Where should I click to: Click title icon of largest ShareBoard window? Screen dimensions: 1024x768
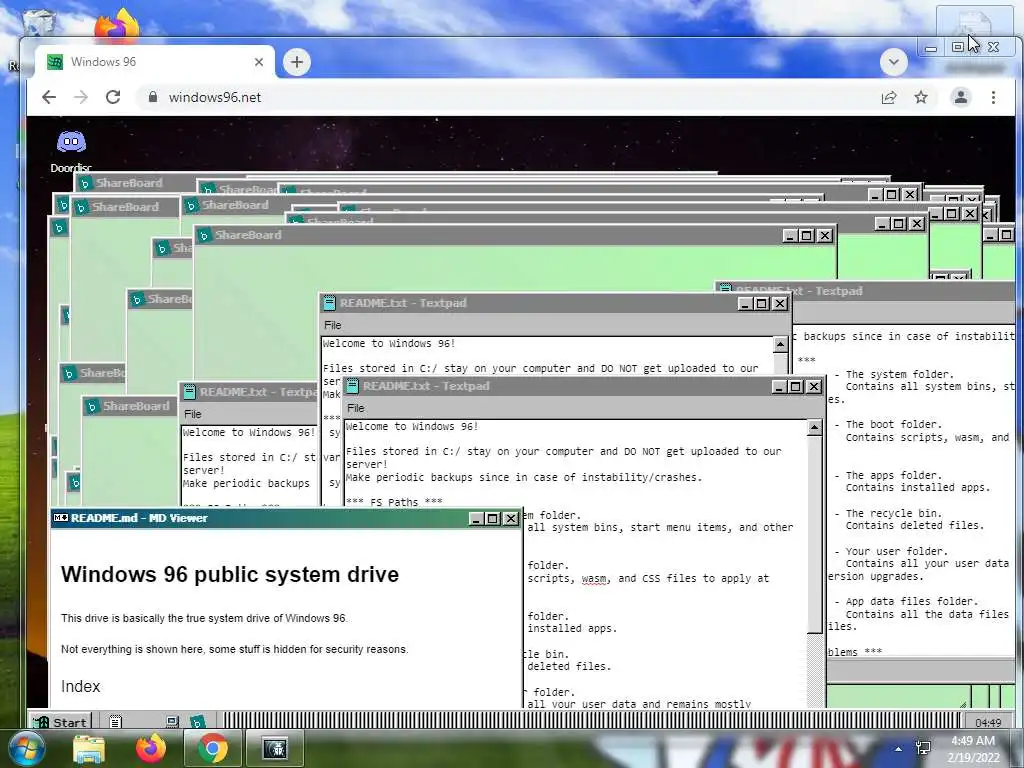tap(204, 235)
